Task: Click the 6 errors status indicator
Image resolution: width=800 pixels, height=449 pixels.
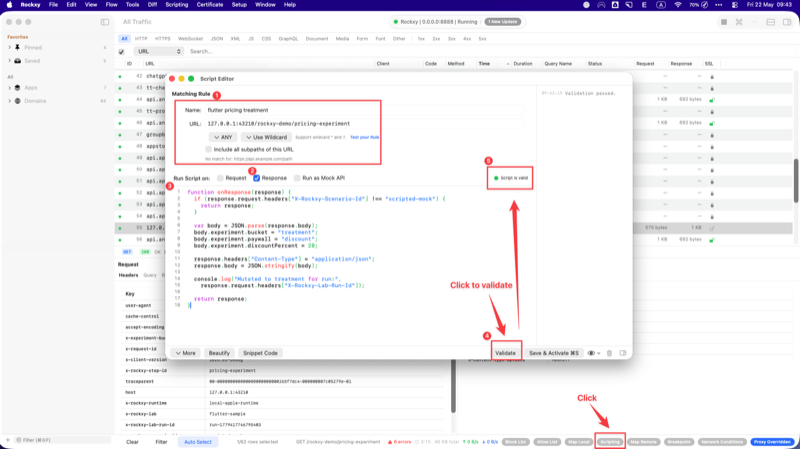Action: tap(399, 442)
